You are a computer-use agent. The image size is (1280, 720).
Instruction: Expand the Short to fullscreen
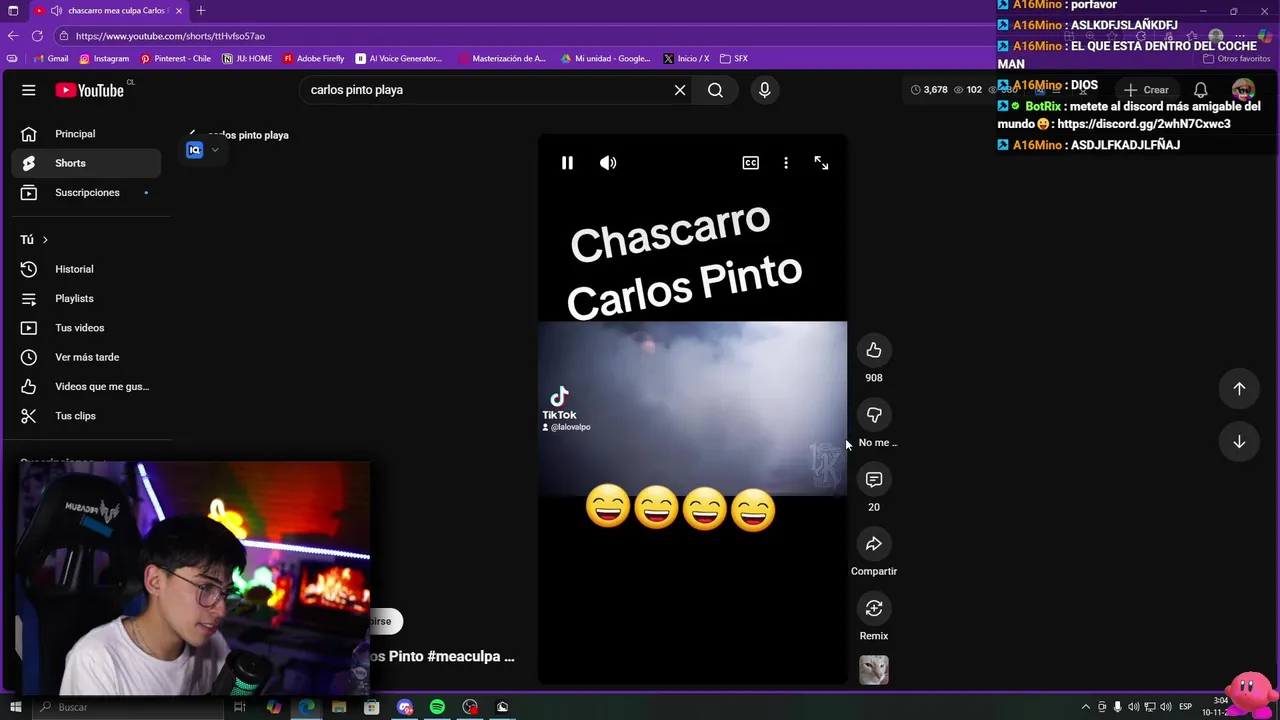coord(821,163)
